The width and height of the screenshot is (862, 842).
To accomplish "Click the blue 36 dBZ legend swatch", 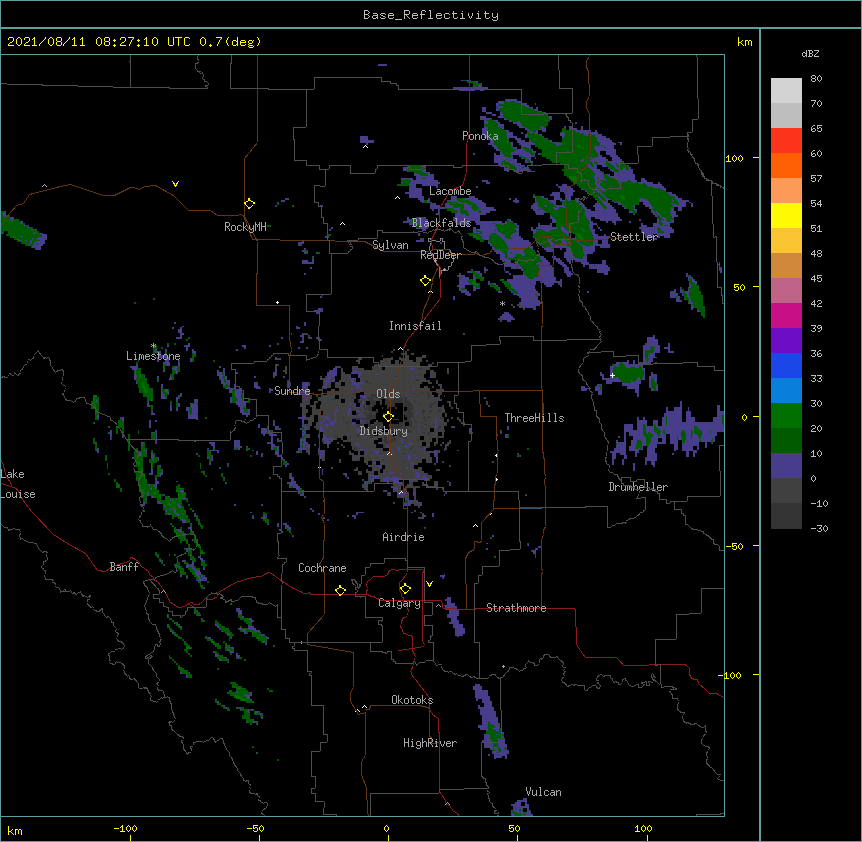I will tap(786, 365).
